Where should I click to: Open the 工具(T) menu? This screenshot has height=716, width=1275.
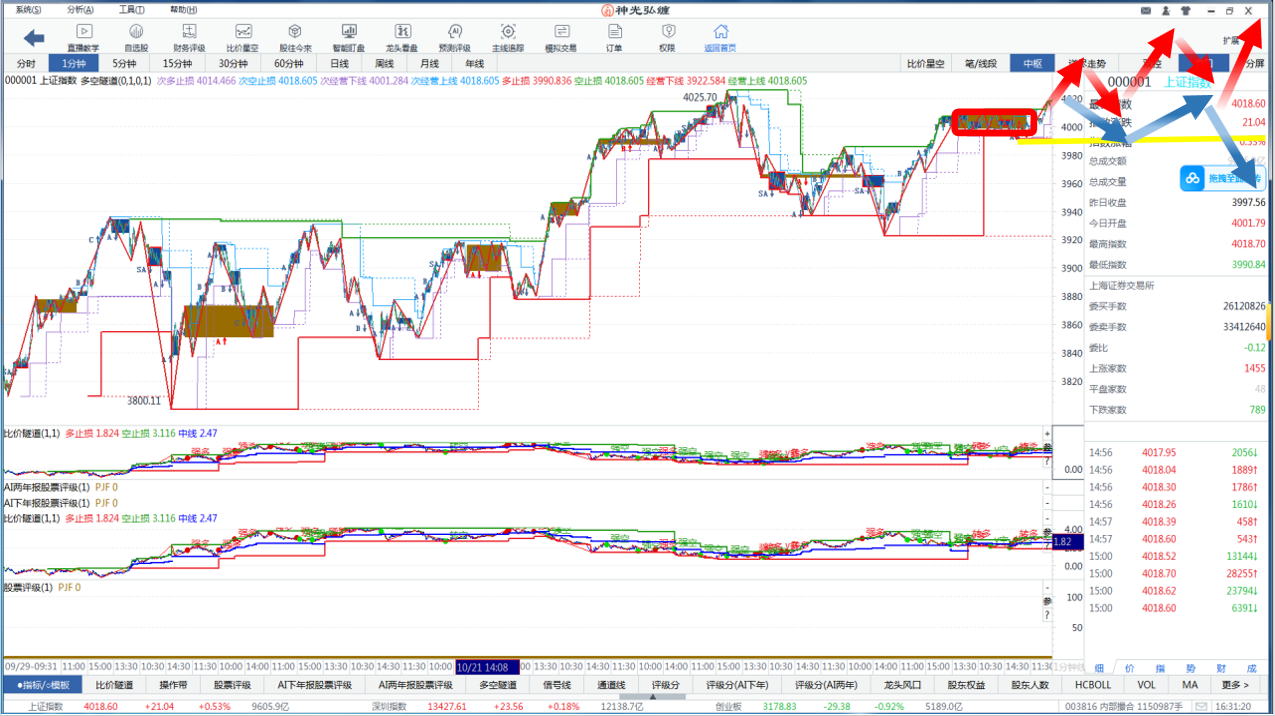131,9
